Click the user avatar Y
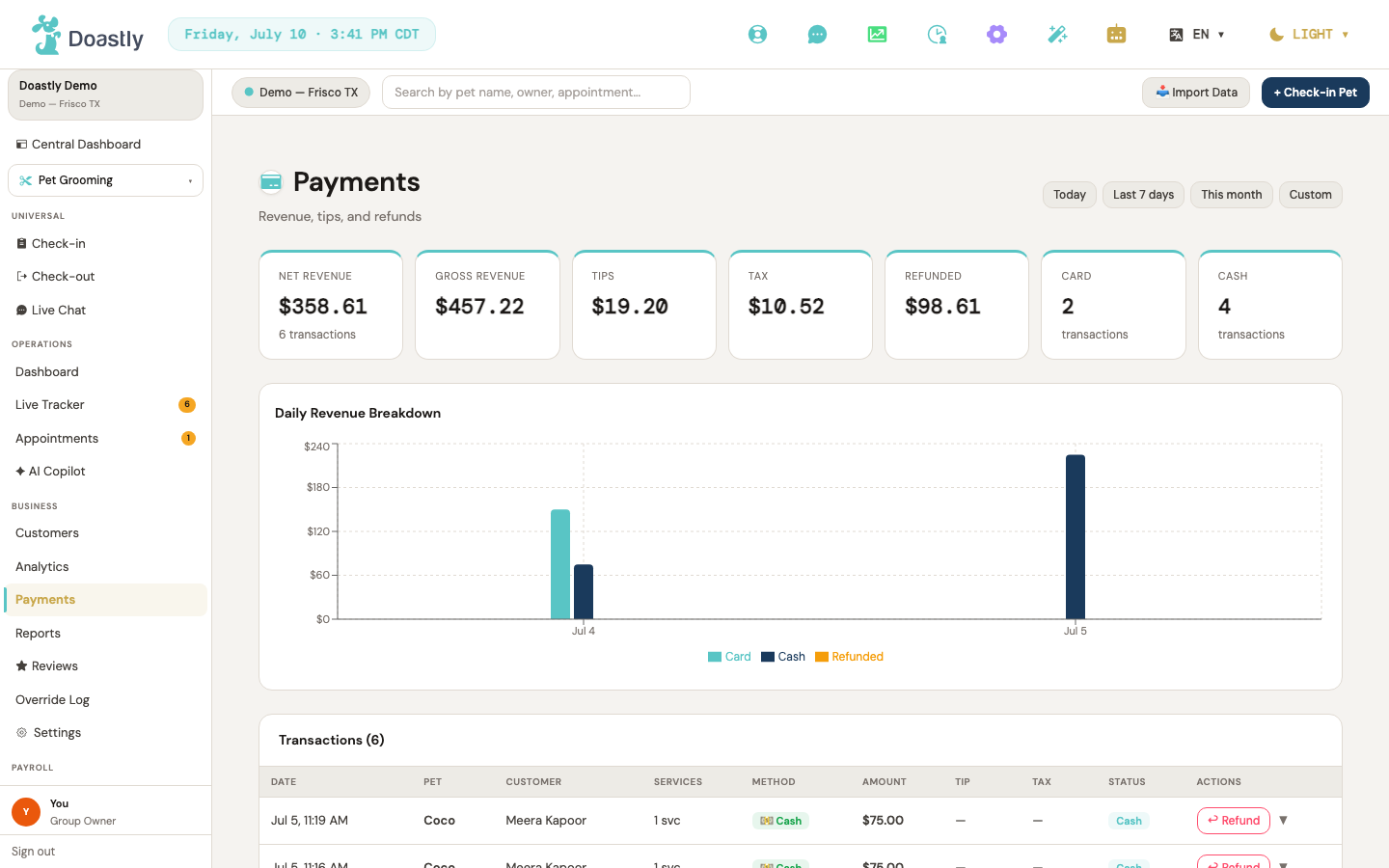This screenshot has height=868, width=1389. pyautogui.click(x=26, y=812)
